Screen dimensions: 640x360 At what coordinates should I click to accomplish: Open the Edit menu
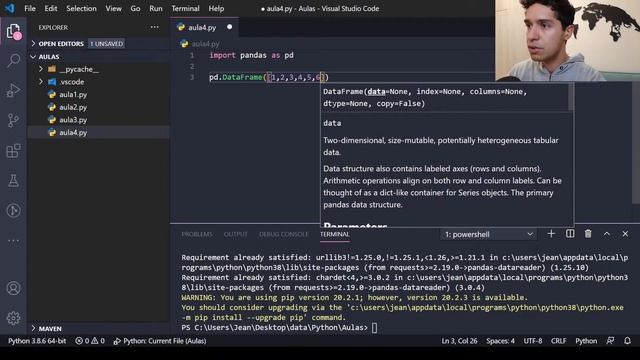[x=51, y=8]
